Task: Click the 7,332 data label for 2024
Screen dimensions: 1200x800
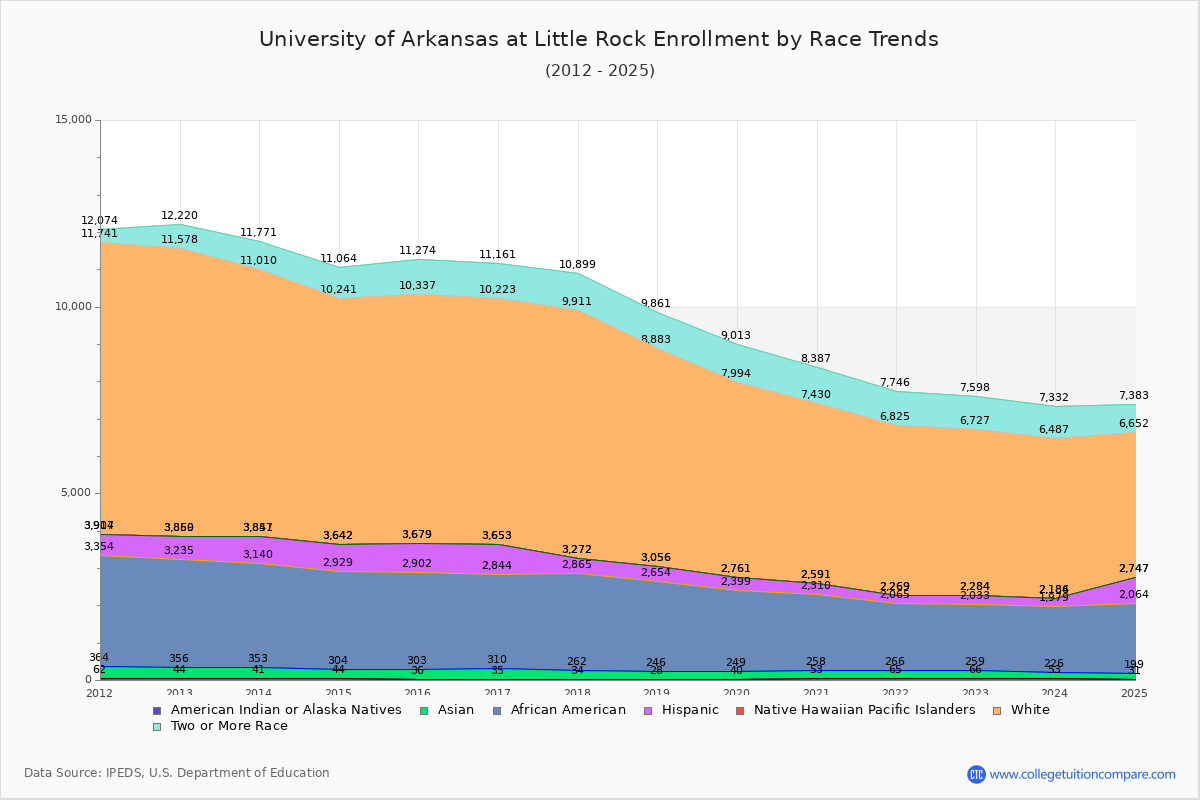Action: [x=1054, y=398]
